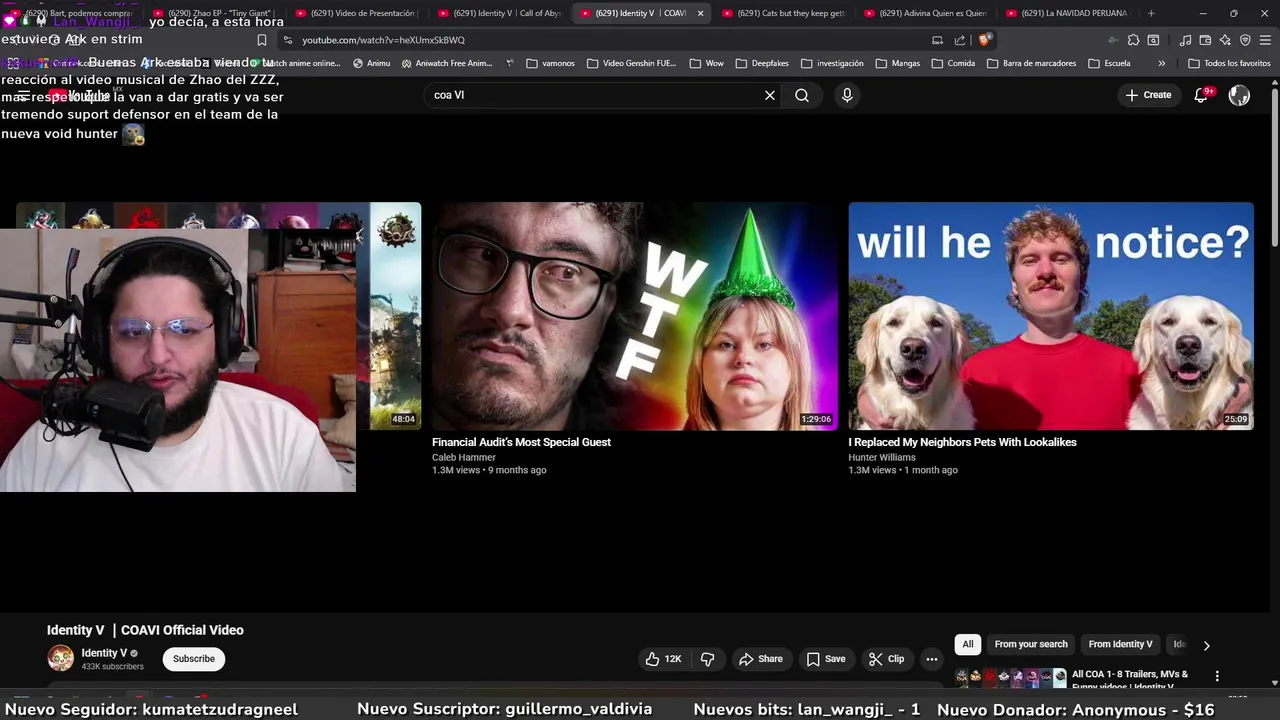Show hidden bookmarks with double chevron

[1161, 63]
